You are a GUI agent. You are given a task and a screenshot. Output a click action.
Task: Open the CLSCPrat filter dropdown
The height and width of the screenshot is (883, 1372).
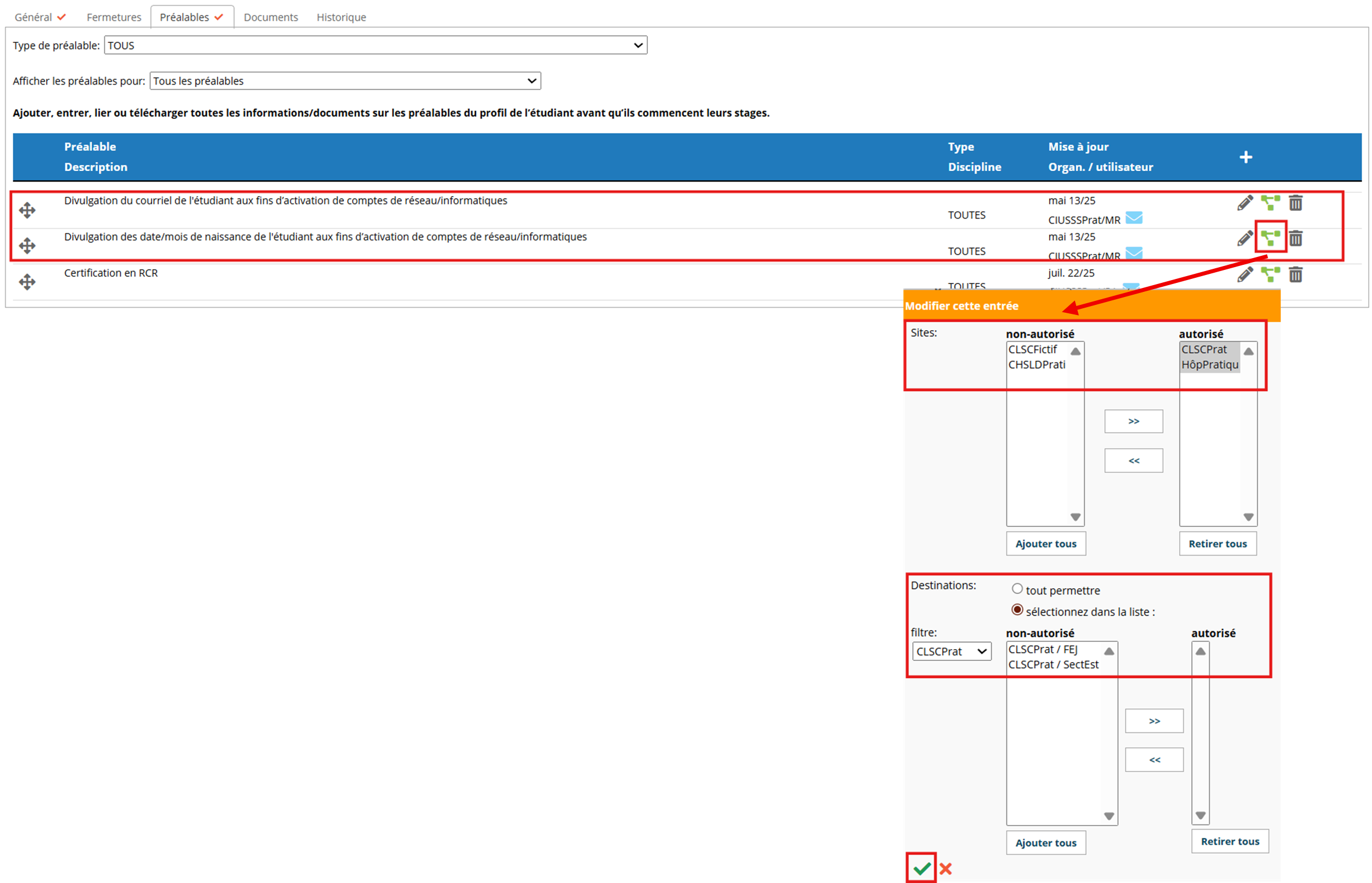(x=952, y=651)
